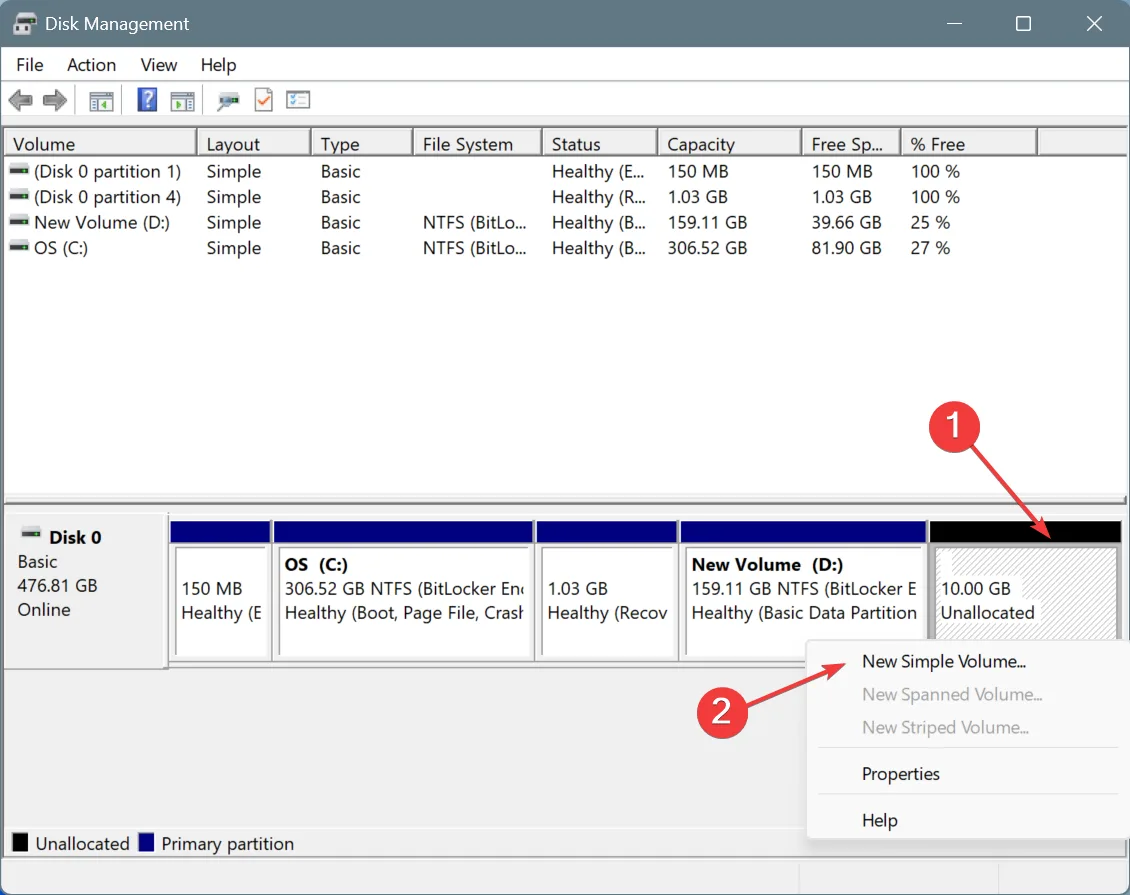Sort by the File System column header
The height and width of the screenshot is (895, 1130).
pos(478,144)
